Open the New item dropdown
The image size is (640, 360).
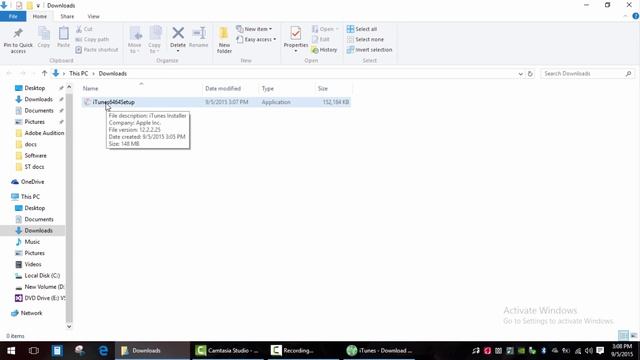tap(254, 29)
